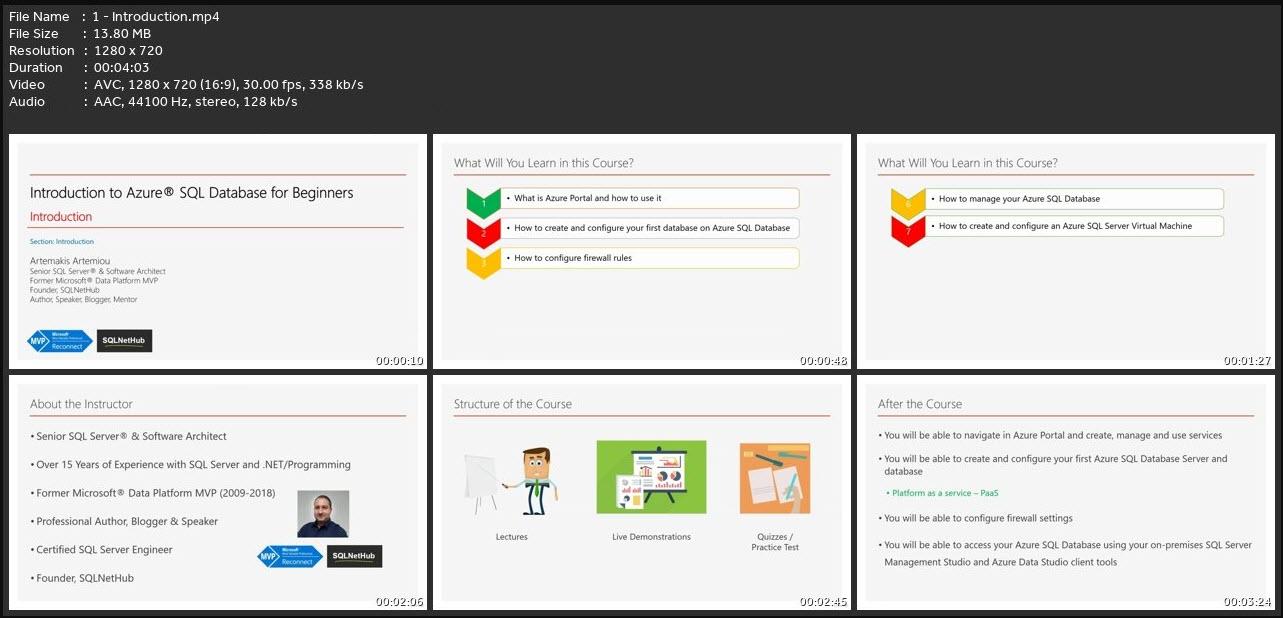Viewport: 1283px width, 618px height.
Task: Click the SQLNetHub logo under Artemakis Artemiou's title-slide credits
Action: pos(125,341)
